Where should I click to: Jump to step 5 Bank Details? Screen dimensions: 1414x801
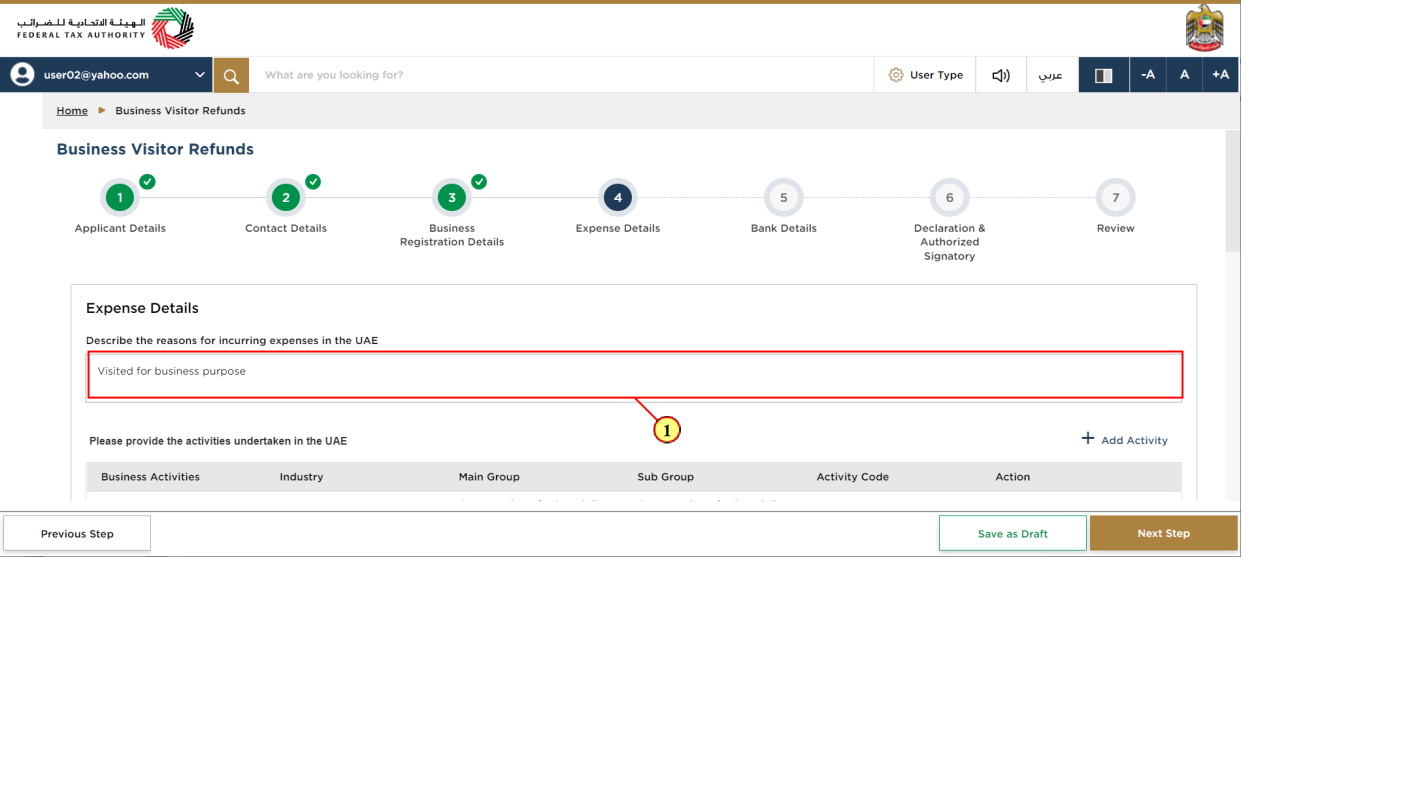784,198
